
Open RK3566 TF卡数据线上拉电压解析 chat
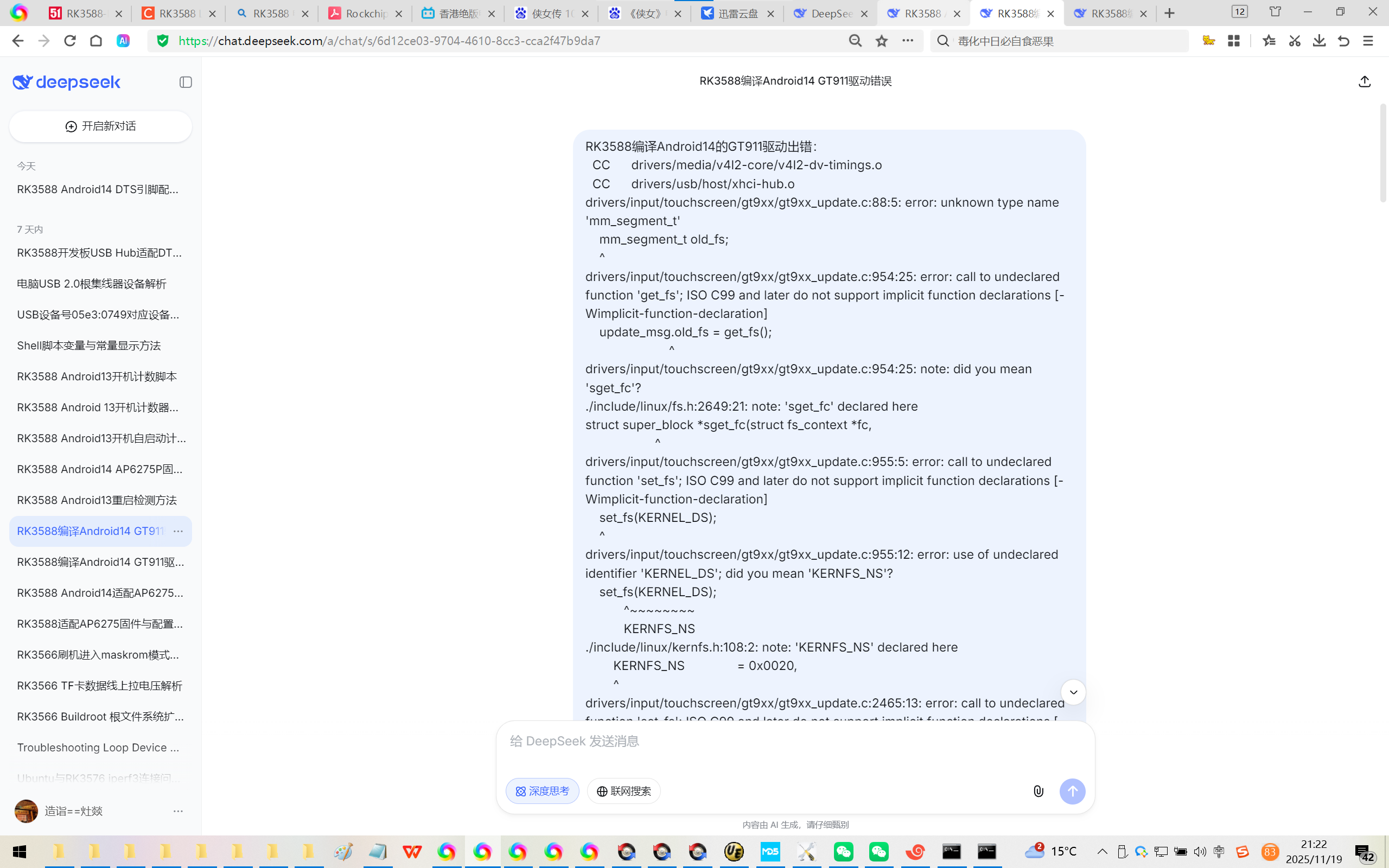click(x=100, y=685)
